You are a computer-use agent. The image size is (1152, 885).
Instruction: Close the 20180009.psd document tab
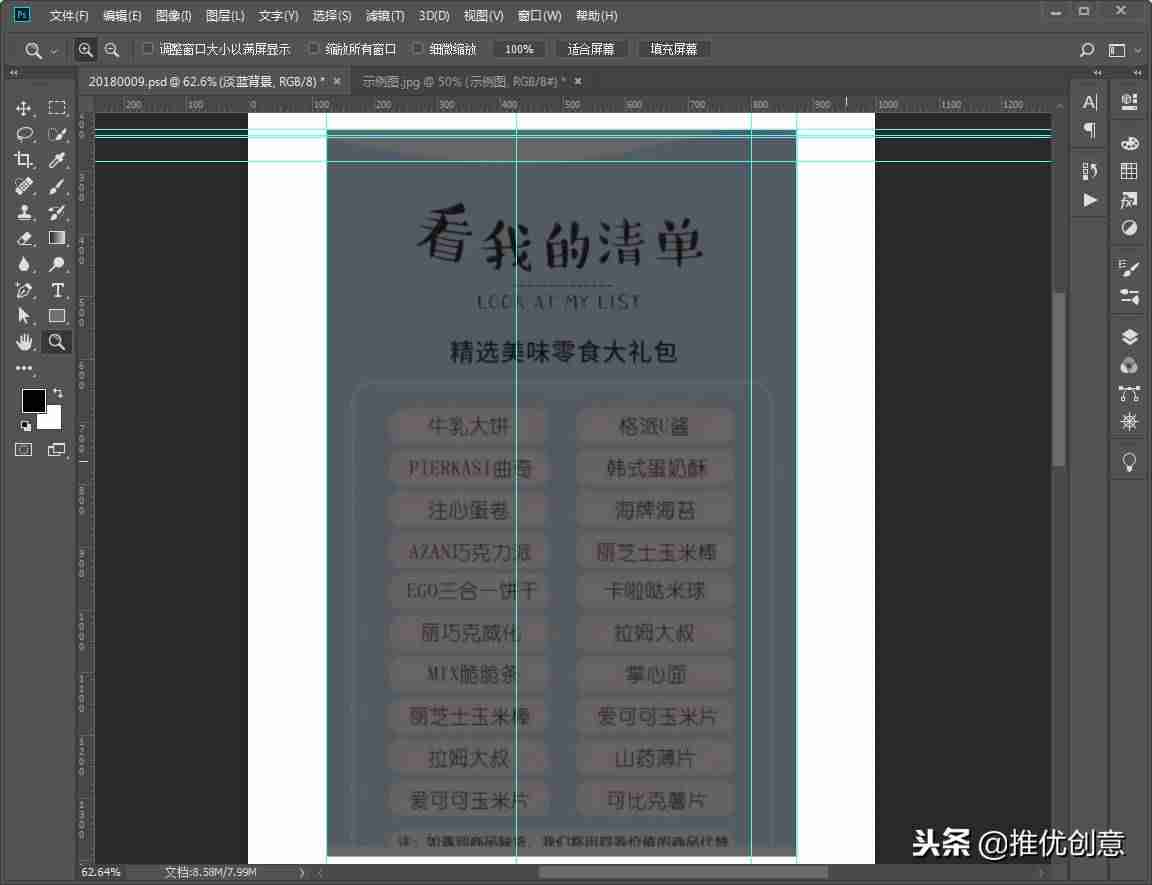click(337, 82)
